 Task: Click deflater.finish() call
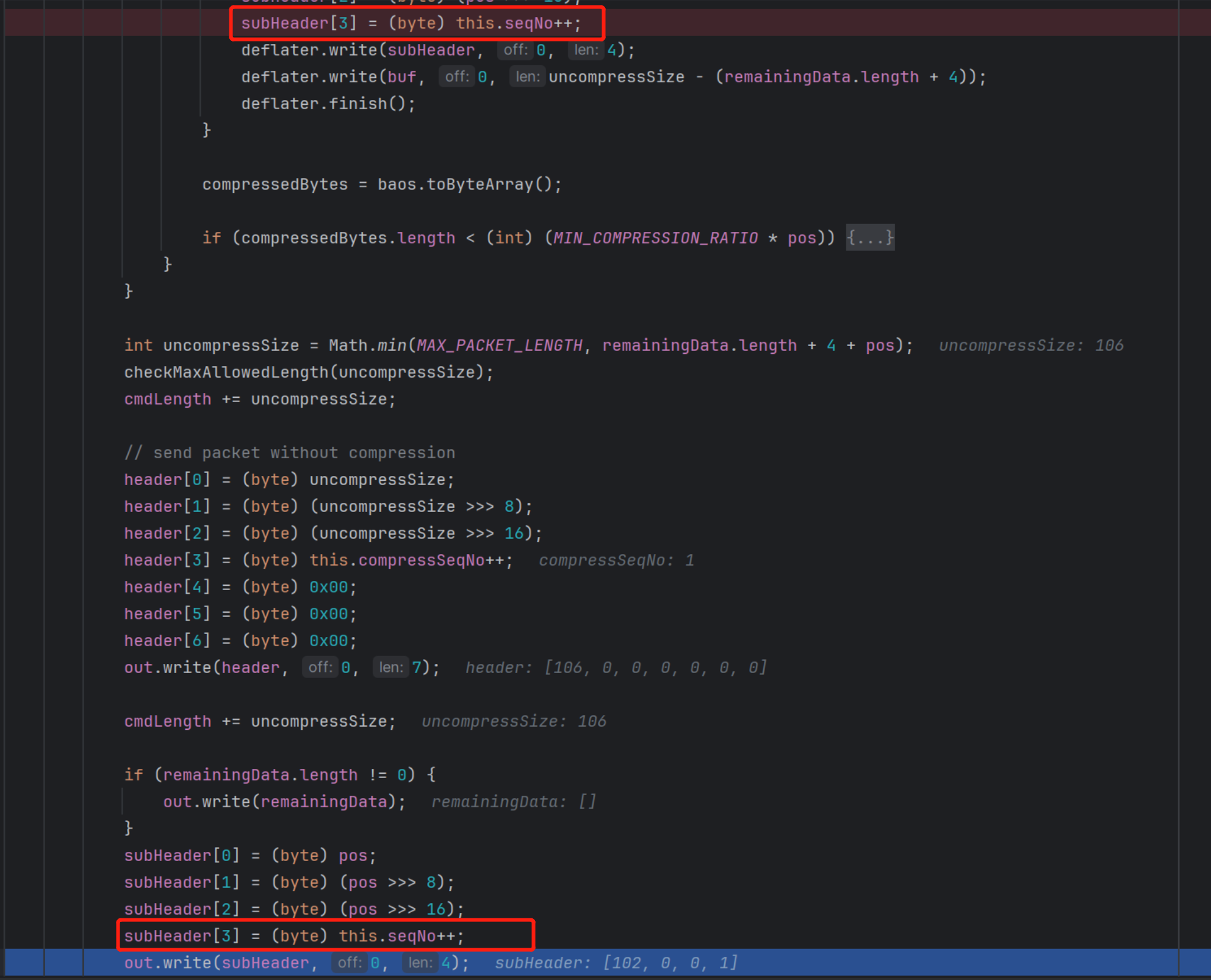(328, 104)
